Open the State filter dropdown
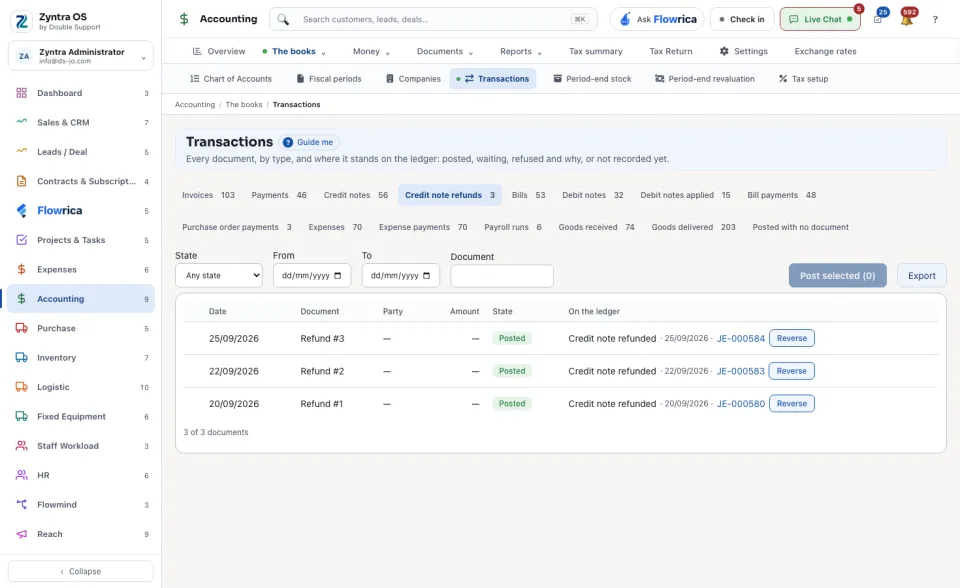Screen dimensions: 960x588 (219, 276)
